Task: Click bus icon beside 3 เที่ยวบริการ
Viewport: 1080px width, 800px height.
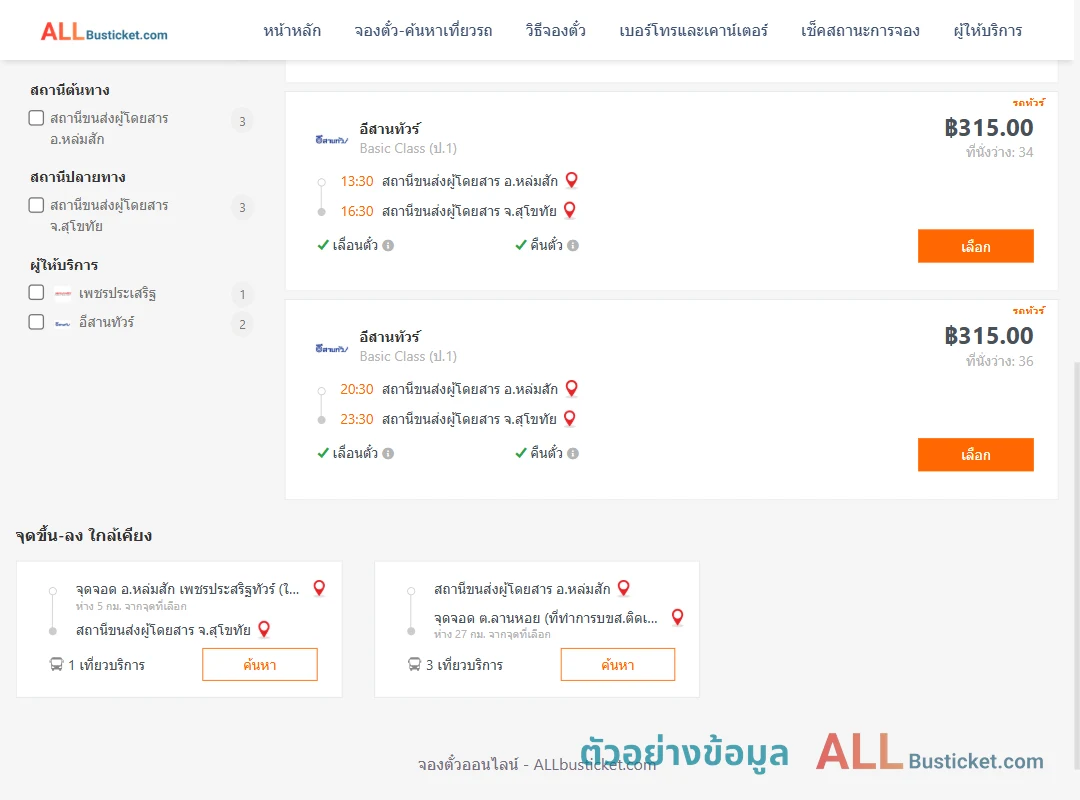Action: pos(414,664)
